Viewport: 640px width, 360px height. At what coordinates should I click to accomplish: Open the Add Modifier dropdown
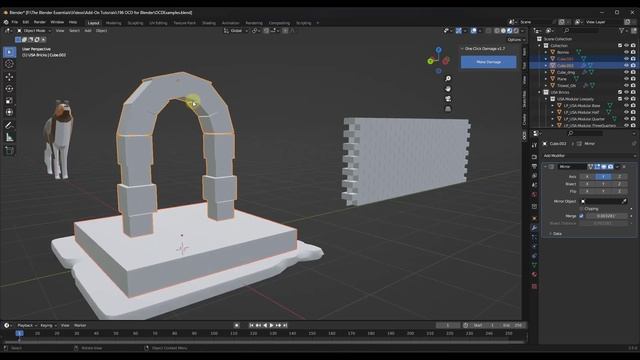tap(589, 156)
